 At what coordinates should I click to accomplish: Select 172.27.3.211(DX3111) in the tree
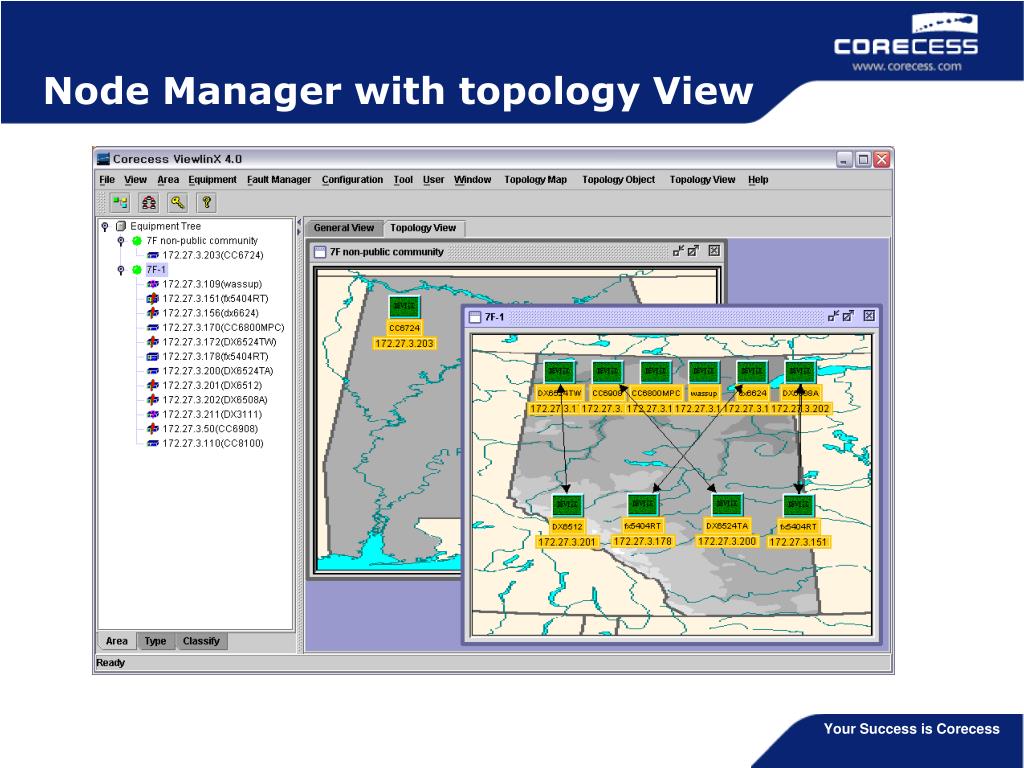(x=212, y=414)
